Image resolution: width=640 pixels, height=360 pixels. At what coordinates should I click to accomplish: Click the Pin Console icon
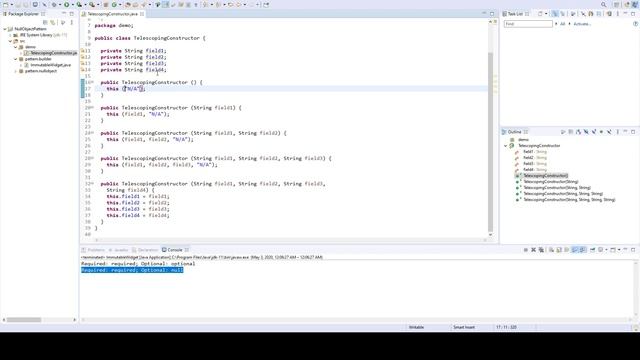[x=592, y=250]
